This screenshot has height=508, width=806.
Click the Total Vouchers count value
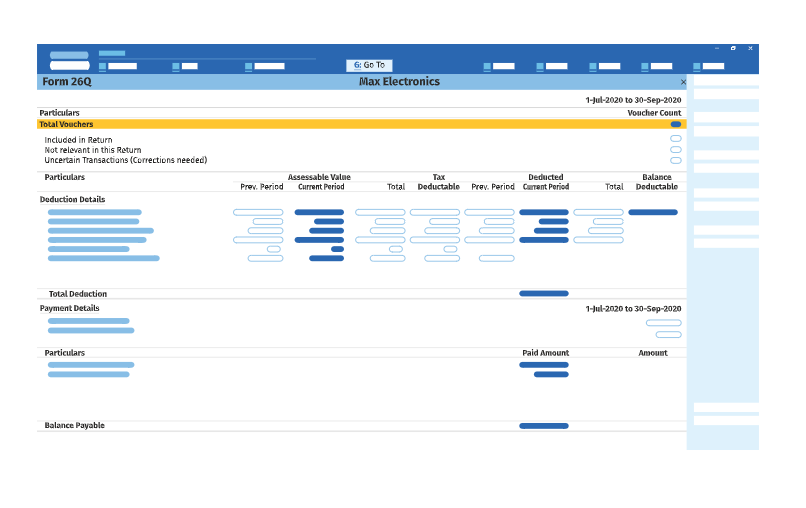pos(676,124)
